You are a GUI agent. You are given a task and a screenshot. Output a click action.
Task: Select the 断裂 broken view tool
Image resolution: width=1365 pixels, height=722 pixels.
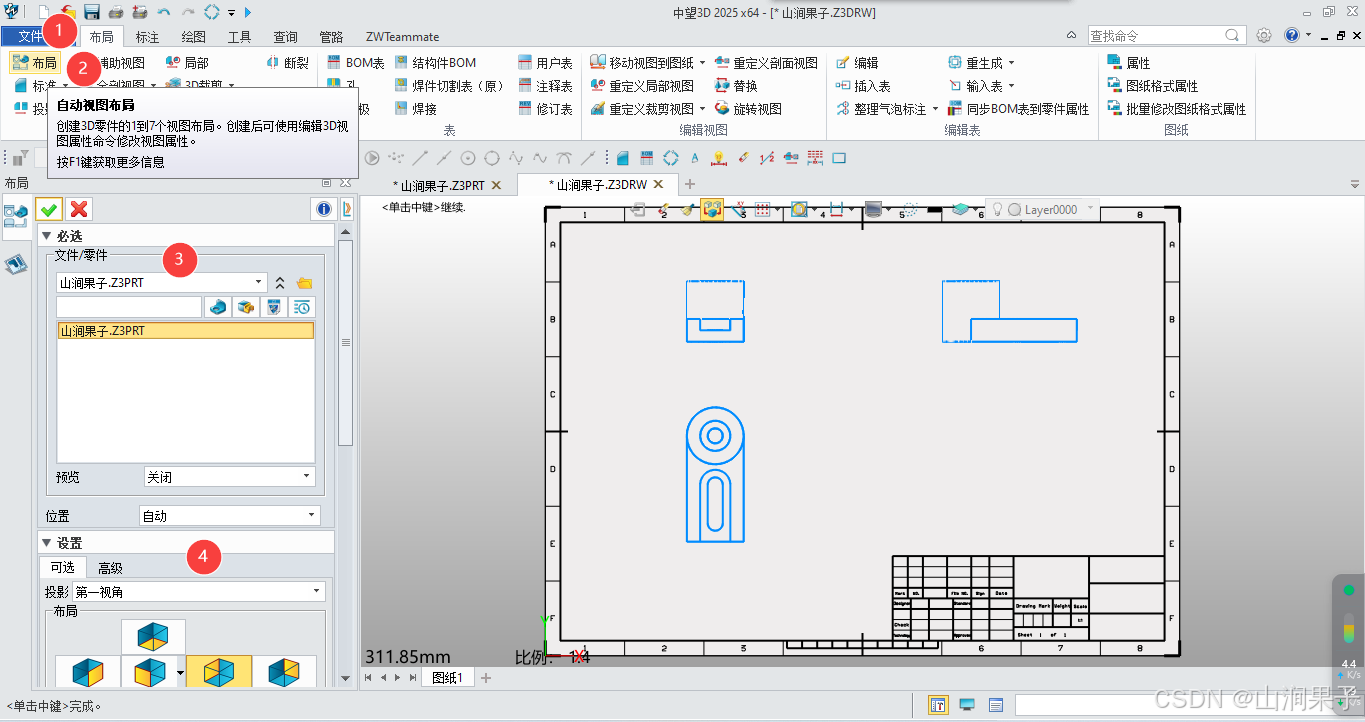click(x=288, y=62)
